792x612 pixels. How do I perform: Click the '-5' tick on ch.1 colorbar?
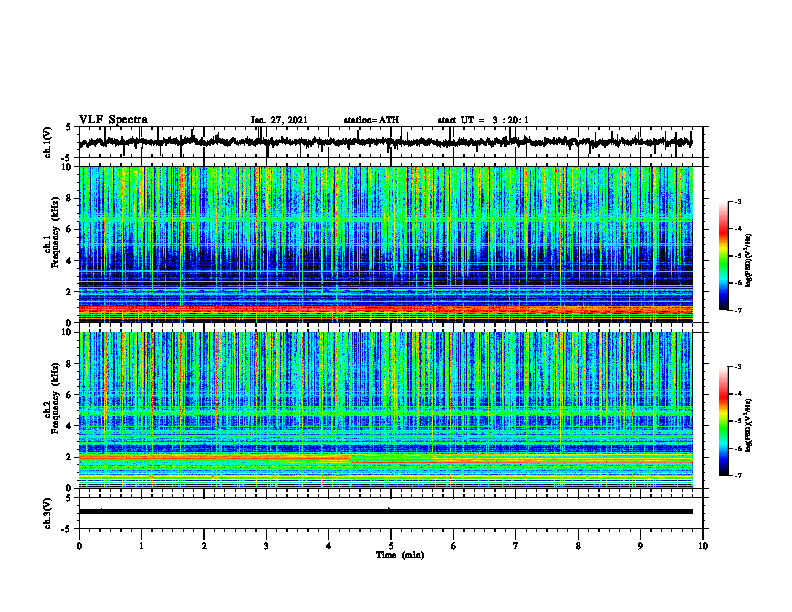(x=737, y=256)
